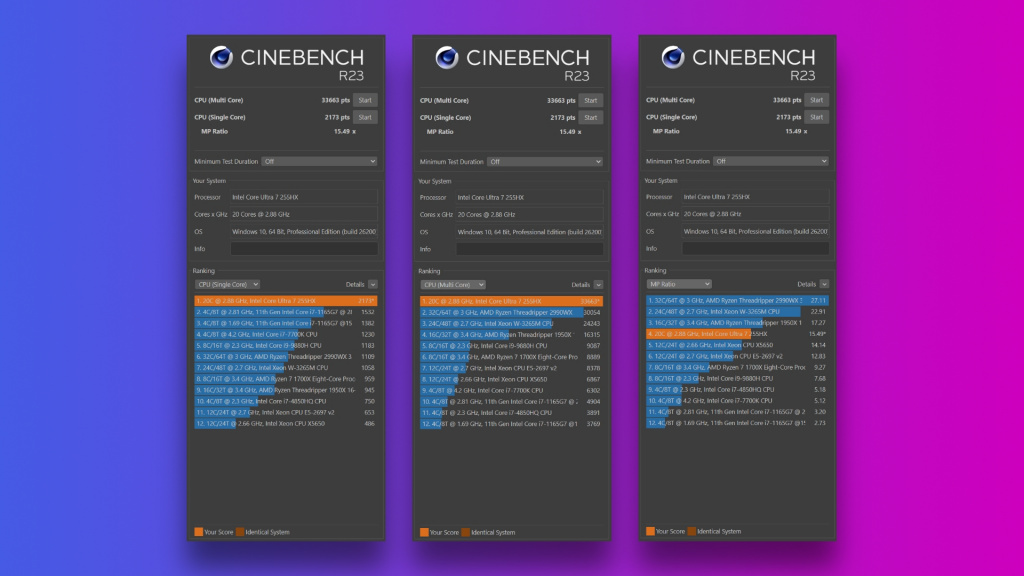Click the Identical System swatch in the right panel
Screen dimensions: 1024x576
point(691,532)
